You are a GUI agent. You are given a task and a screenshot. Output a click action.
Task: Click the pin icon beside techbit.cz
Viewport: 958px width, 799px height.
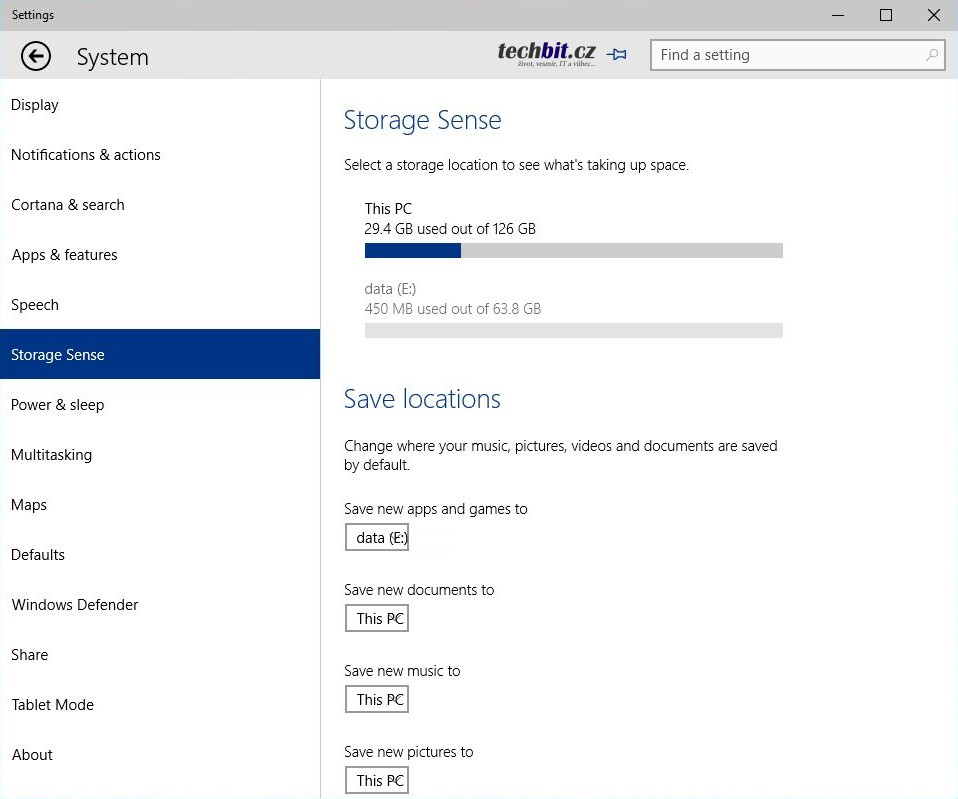point(617,55)
